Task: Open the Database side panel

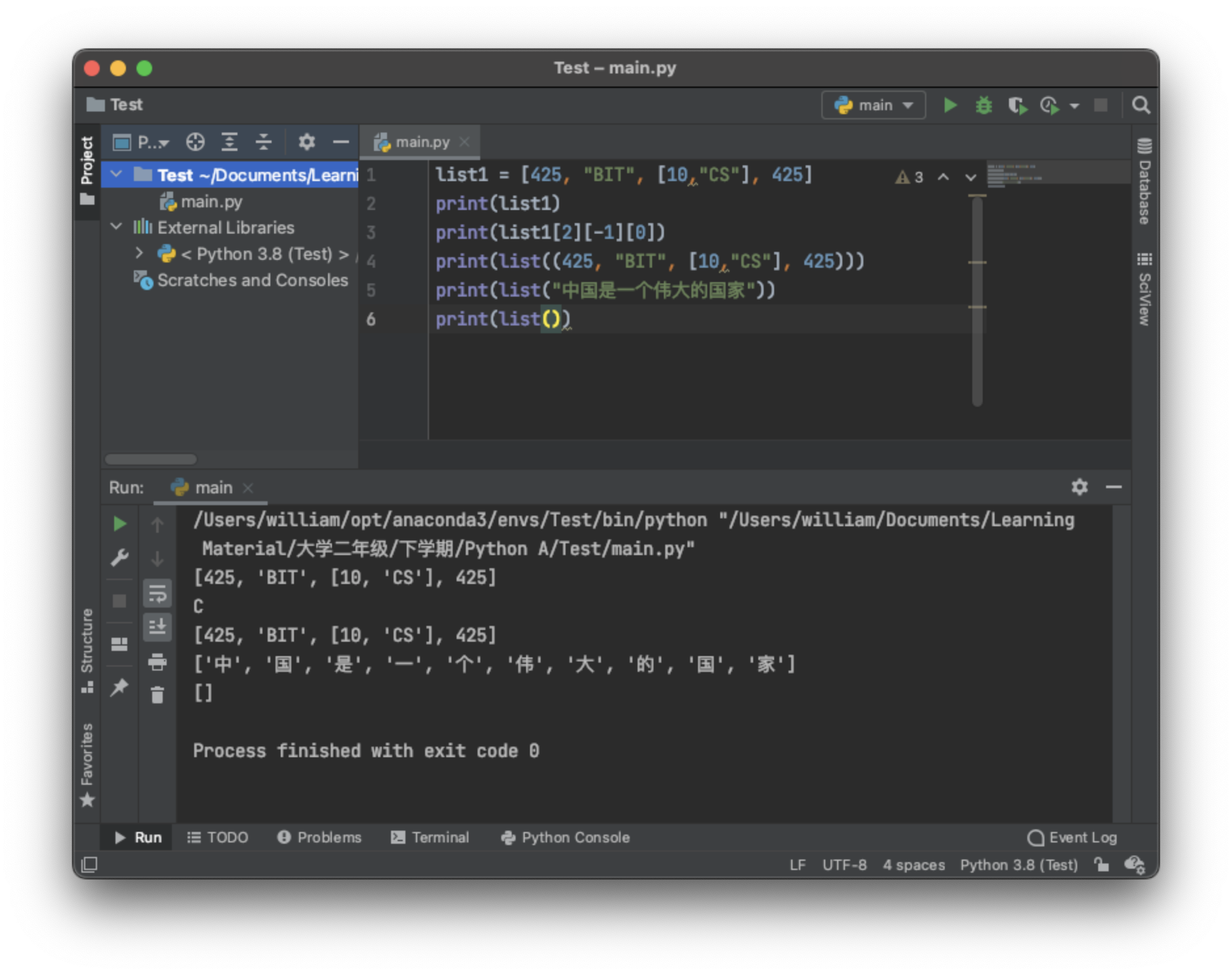Action: (x=1144, y=182)
